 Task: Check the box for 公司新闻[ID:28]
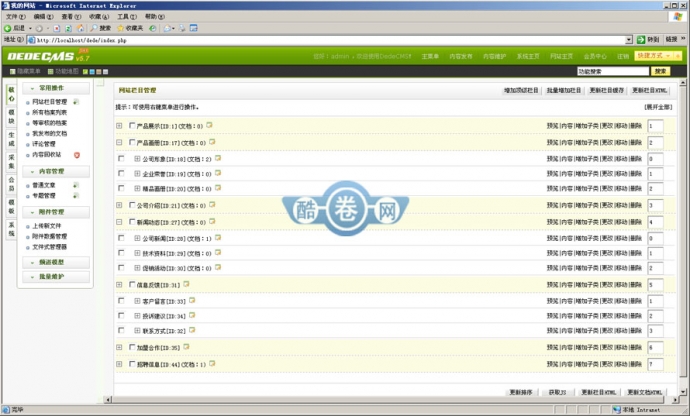click(121, 238)
